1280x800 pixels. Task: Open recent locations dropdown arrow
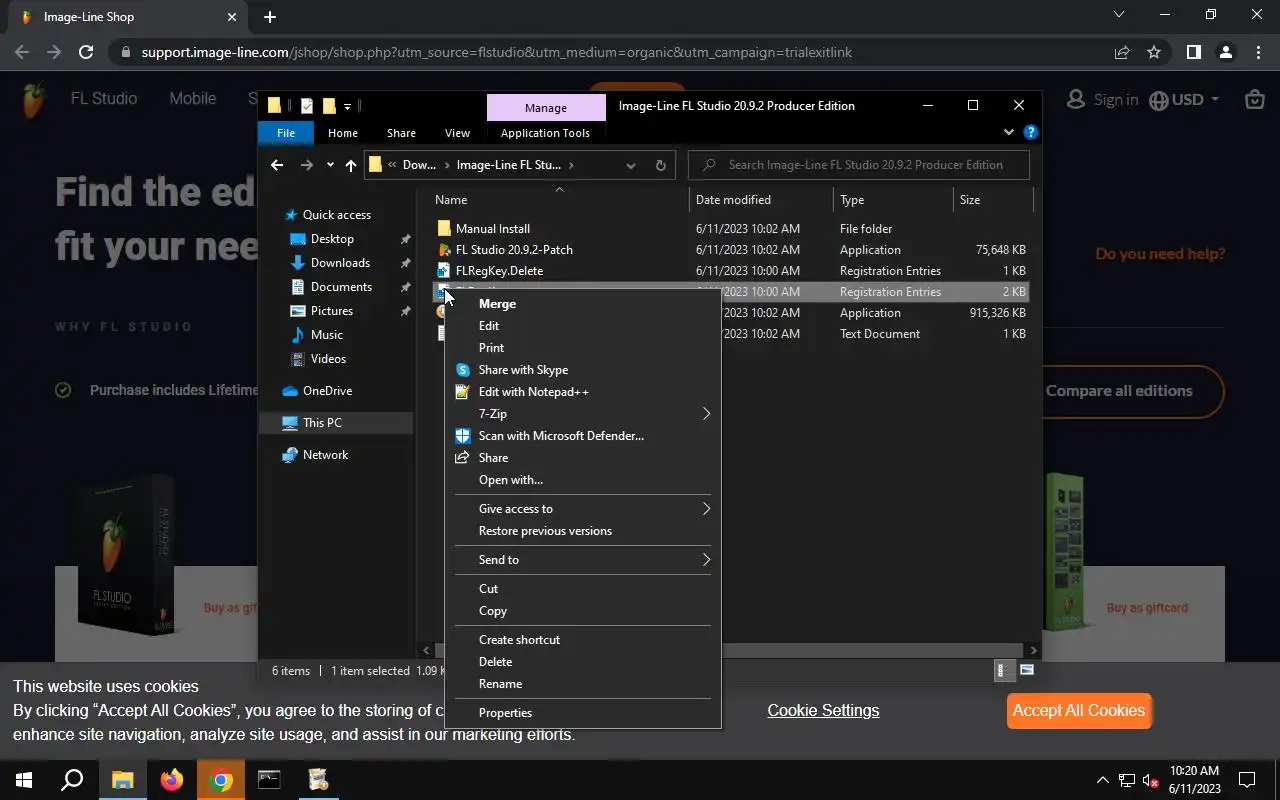coord(330,165)
